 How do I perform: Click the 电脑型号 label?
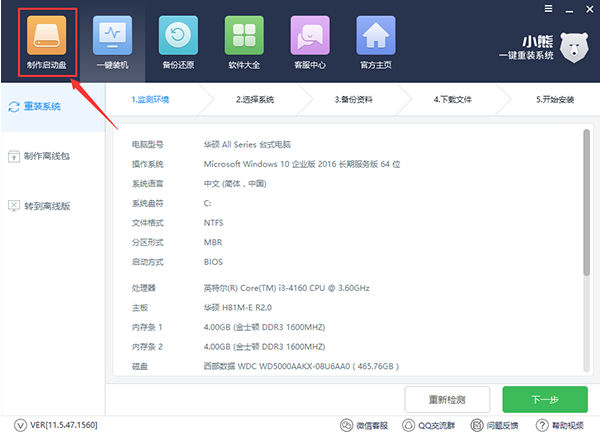pos(148,145)
